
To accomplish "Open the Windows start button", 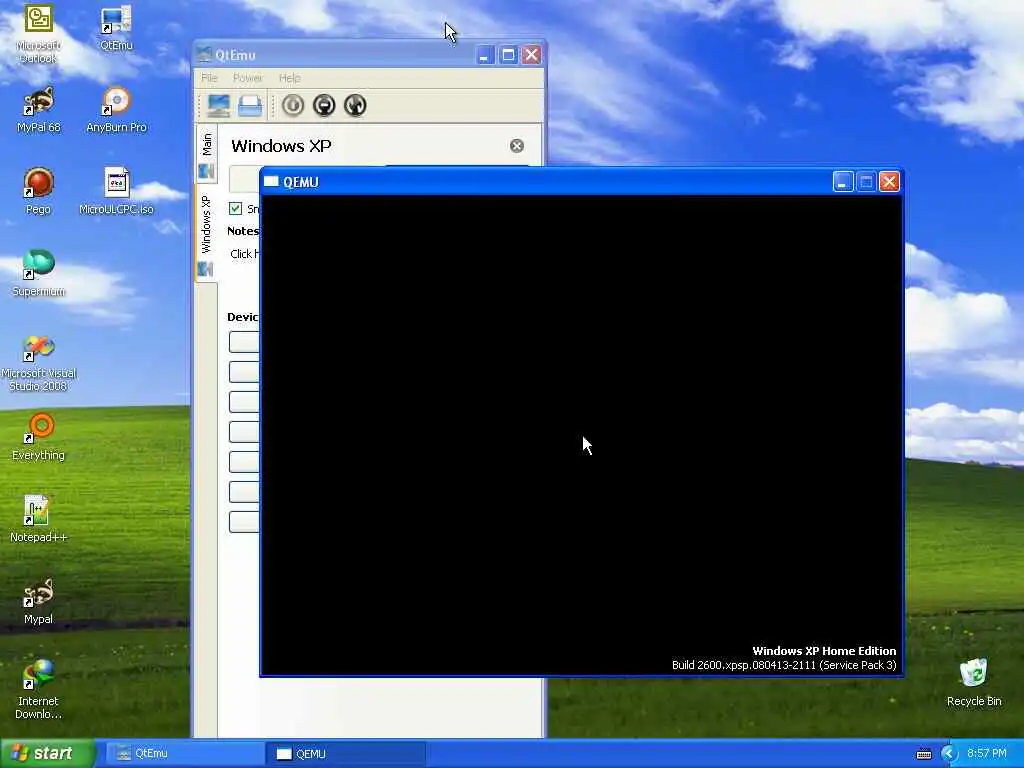I will coord(48,753).
